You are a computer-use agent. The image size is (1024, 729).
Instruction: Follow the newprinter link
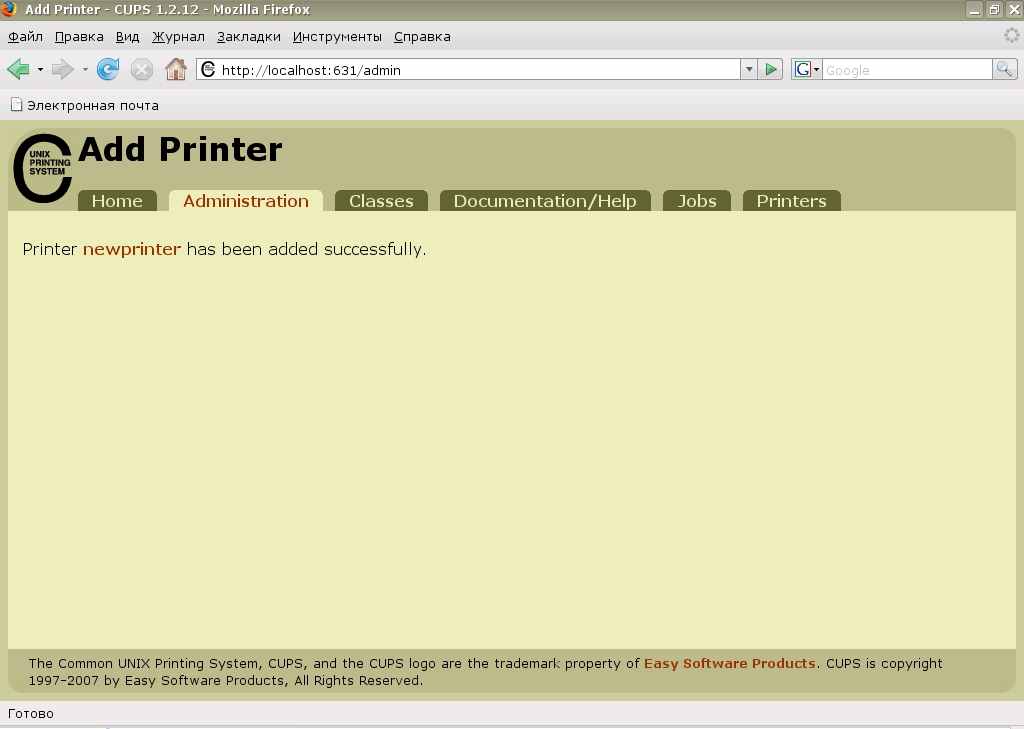point(132,250)
